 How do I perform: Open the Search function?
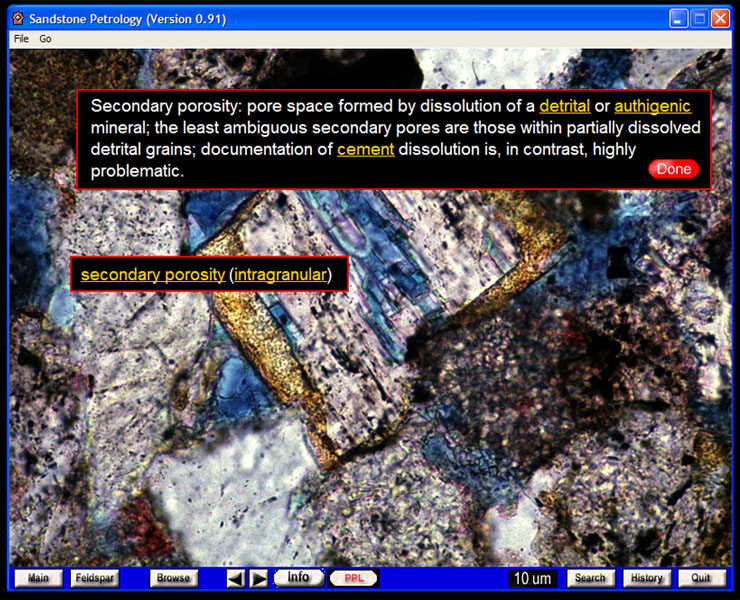click(590, 578)
